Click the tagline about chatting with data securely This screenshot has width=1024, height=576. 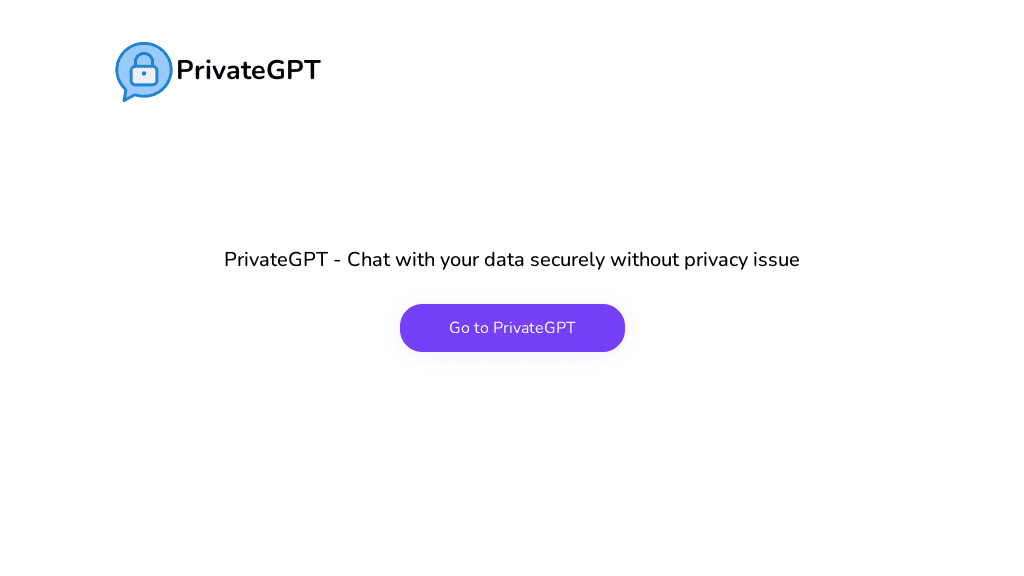512,259
